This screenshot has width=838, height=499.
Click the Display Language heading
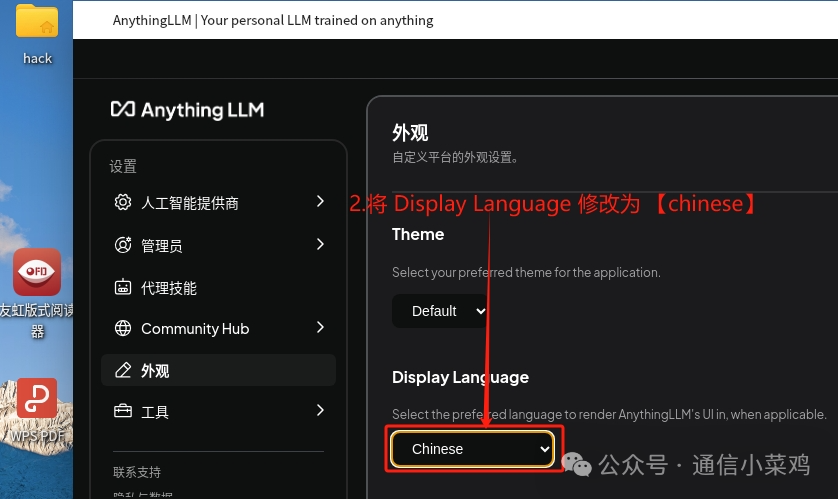tap(460, 377)
